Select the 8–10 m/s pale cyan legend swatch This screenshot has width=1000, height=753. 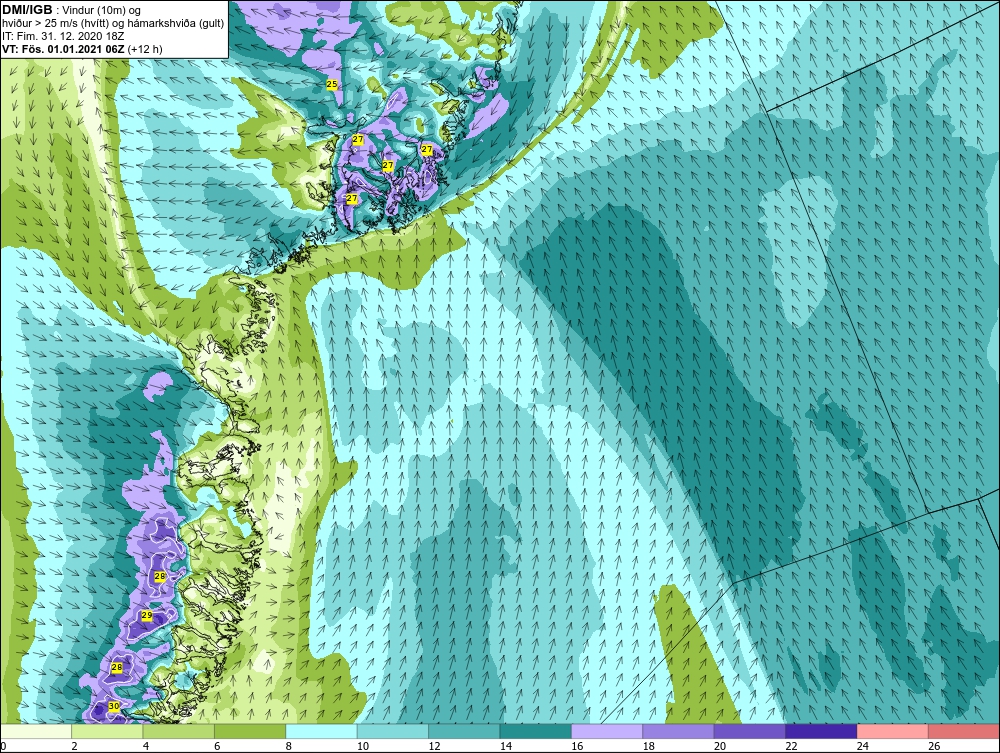pyautogui.click(x=321, y=731)
